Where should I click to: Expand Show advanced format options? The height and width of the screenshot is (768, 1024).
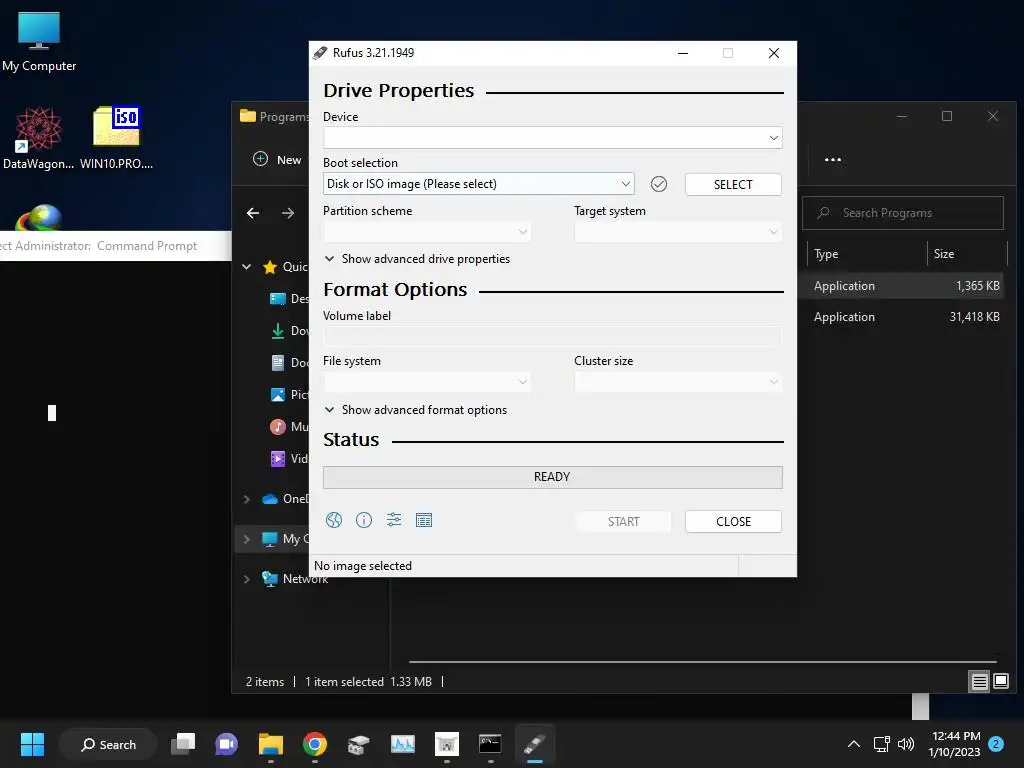pyautogui.click(x=416, y=409)
